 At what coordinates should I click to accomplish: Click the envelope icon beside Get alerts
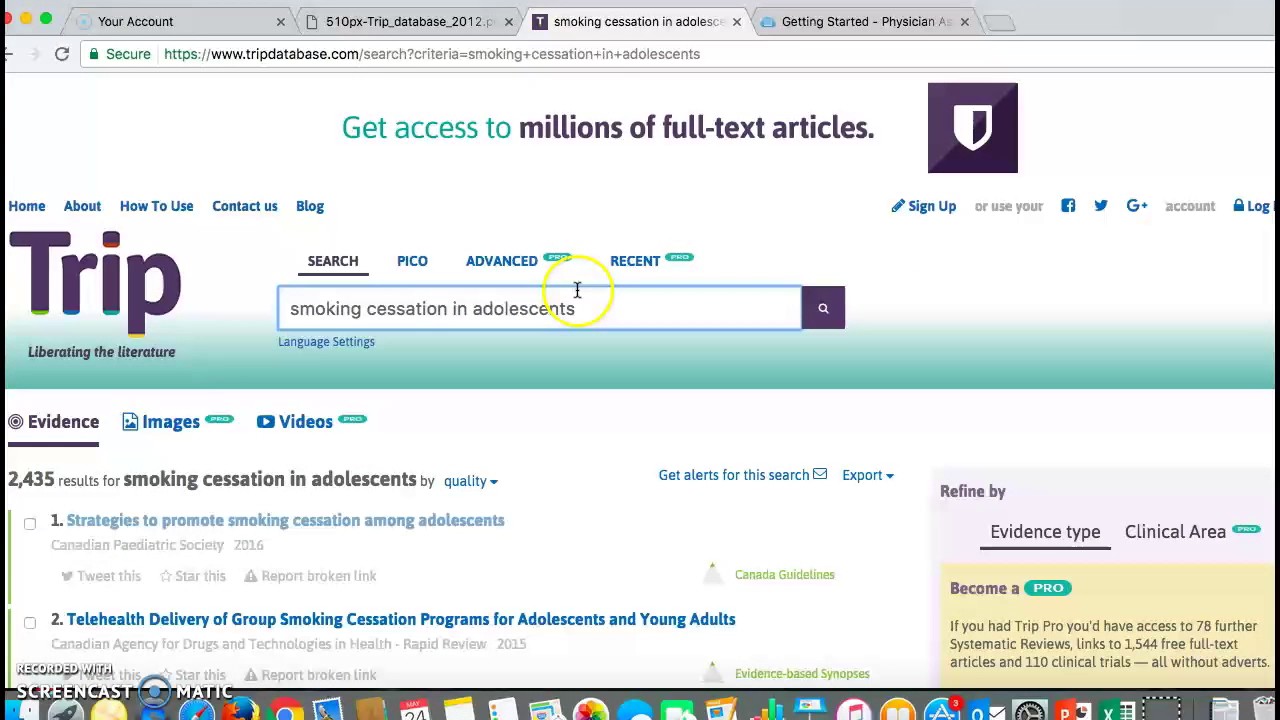click(x=820, y=475)
